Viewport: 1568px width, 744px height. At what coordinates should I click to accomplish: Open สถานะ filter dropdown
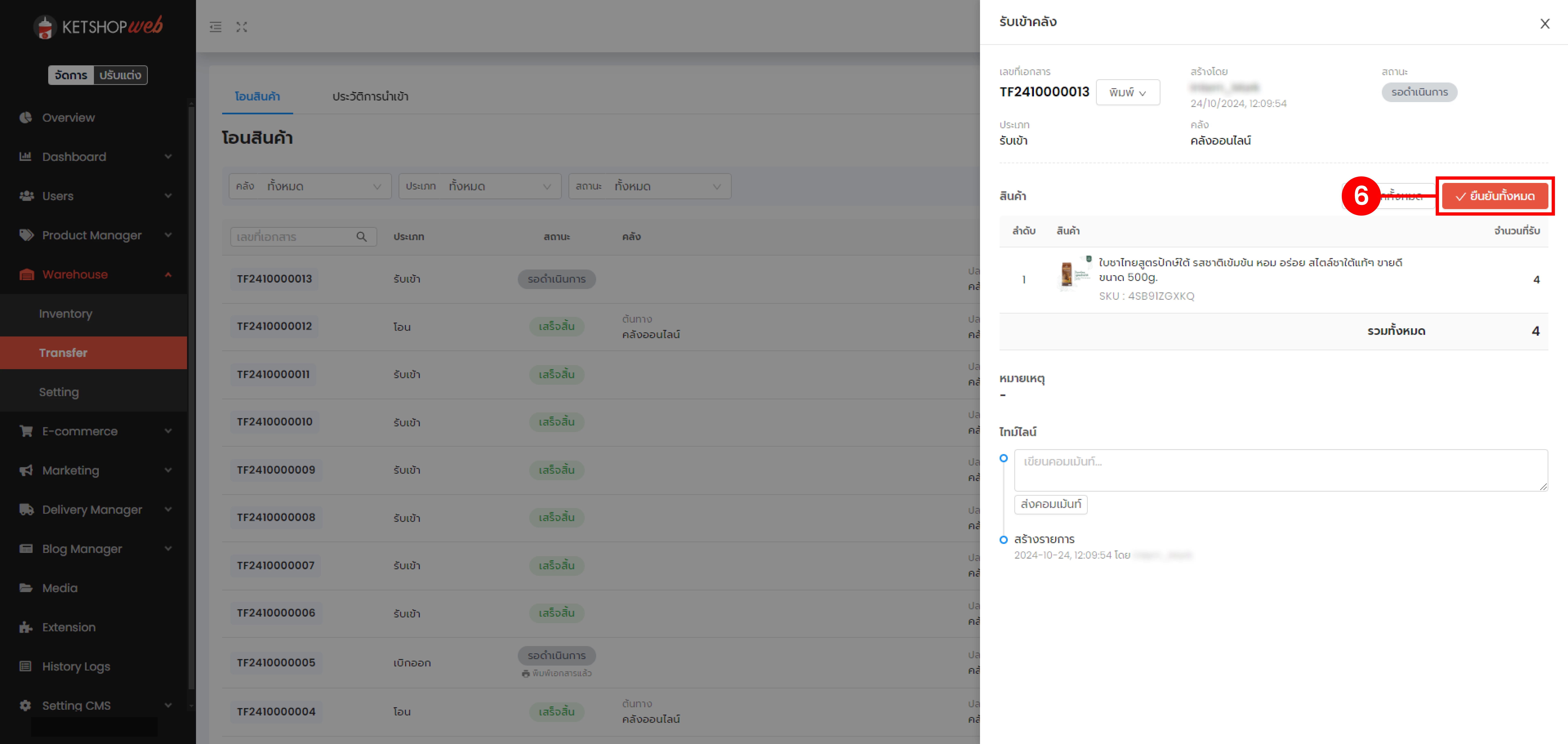click(x=649, y=186)
